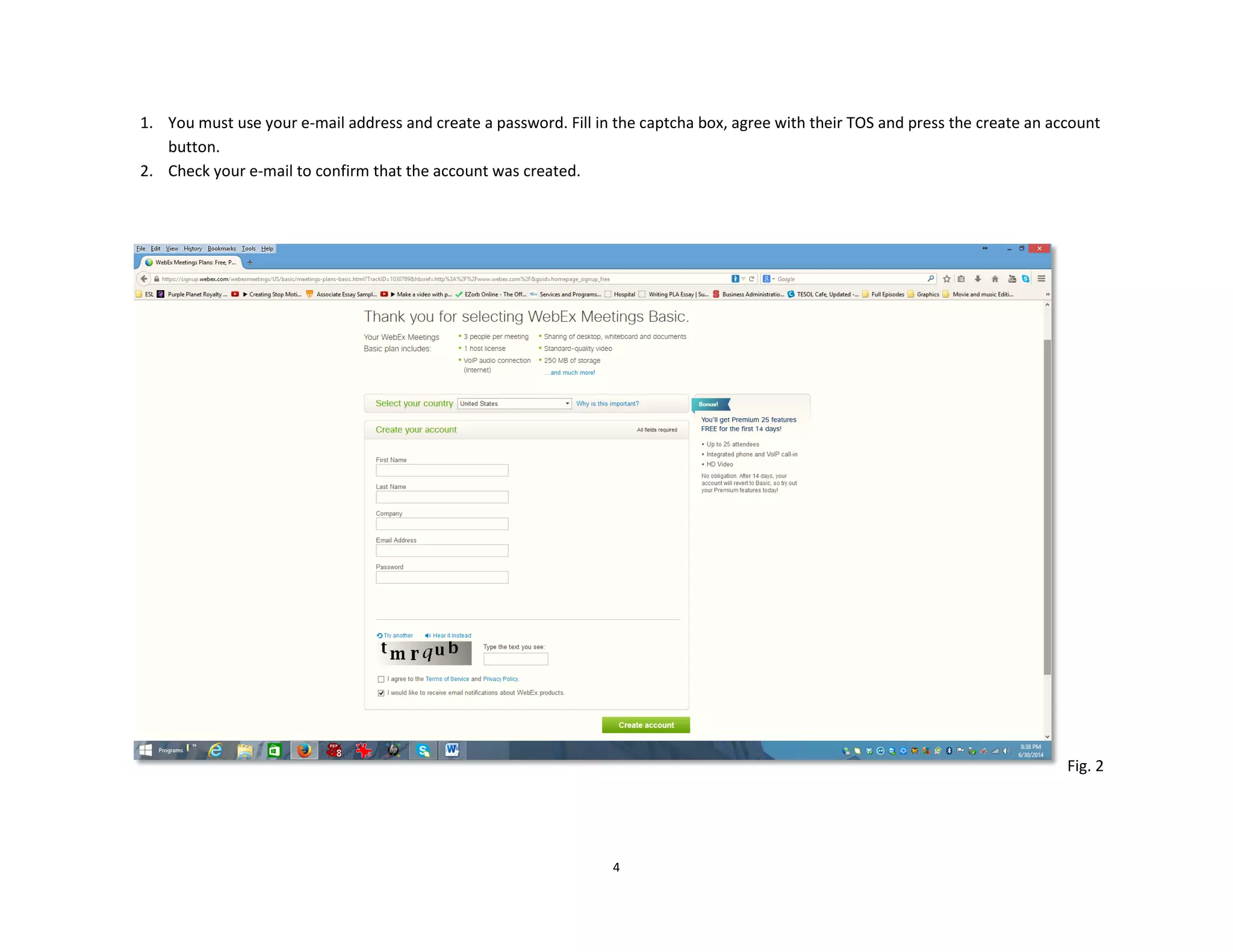Image resolution: width=1233 pixels, height=952 pixels.
Task: Click the scrollbar down arrow
Action: 1047,737
